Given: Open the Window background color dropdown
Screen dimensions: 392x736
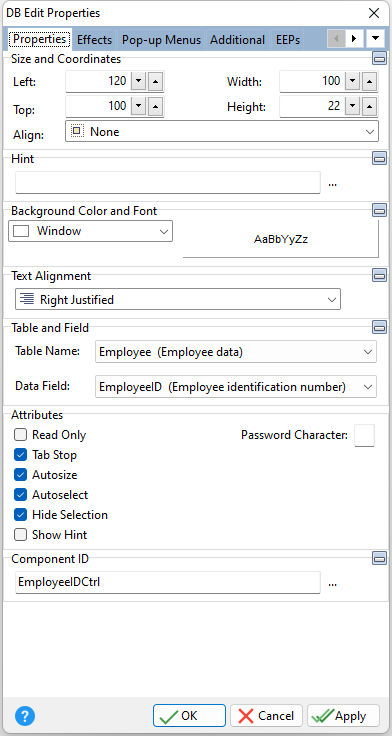Looking at the screenshot, I should (91, 231).
